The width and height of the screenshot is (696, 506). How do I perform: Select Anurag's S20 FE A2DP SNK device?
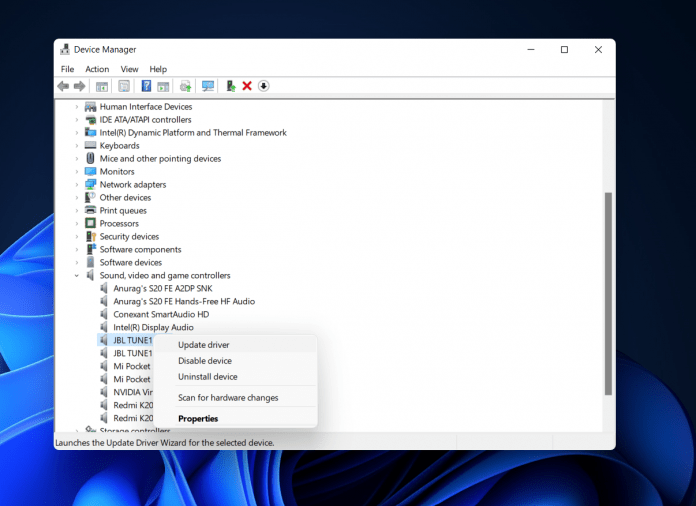162,289
